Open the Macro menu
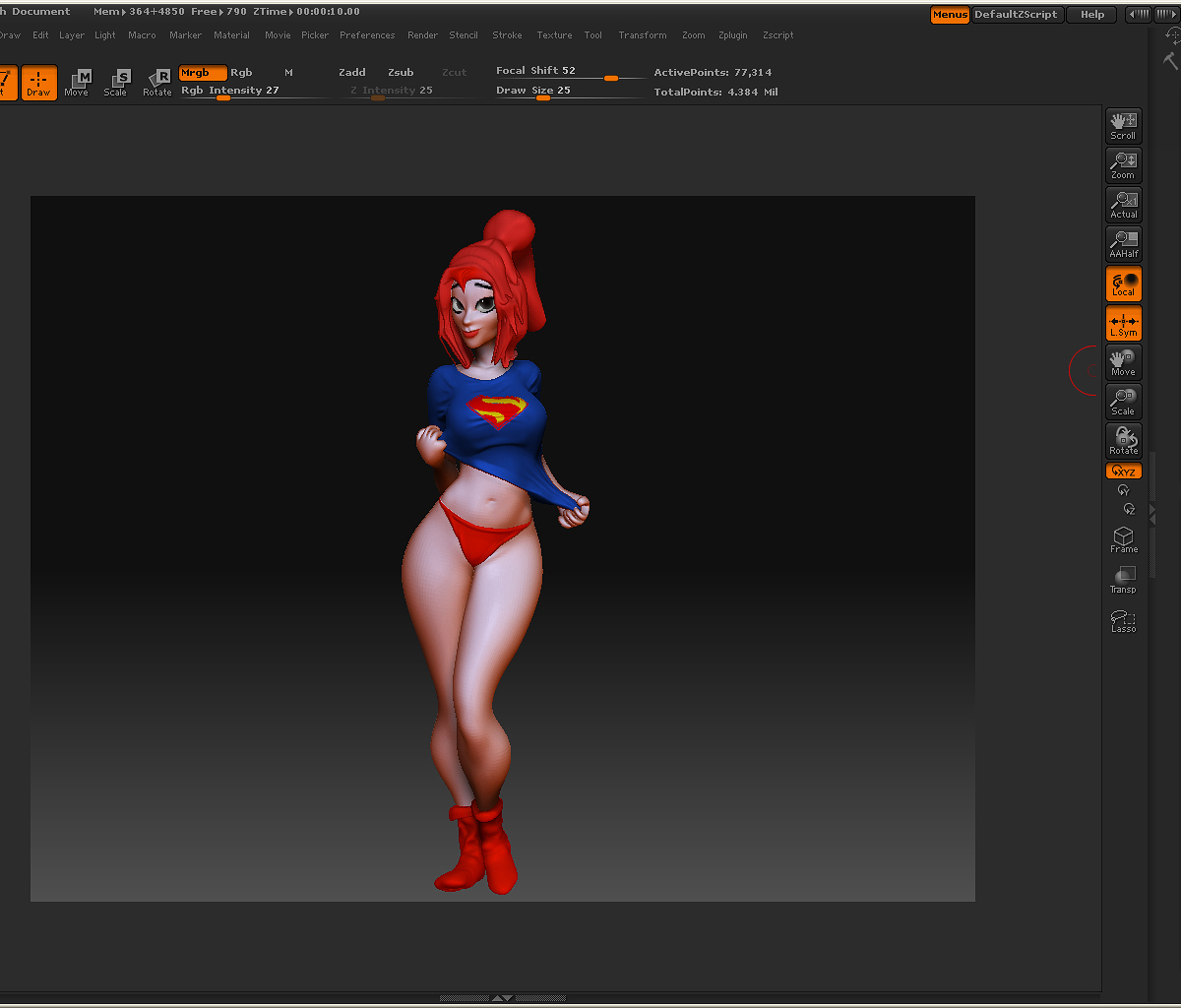 pyautogui.click(x=142, y=35)
